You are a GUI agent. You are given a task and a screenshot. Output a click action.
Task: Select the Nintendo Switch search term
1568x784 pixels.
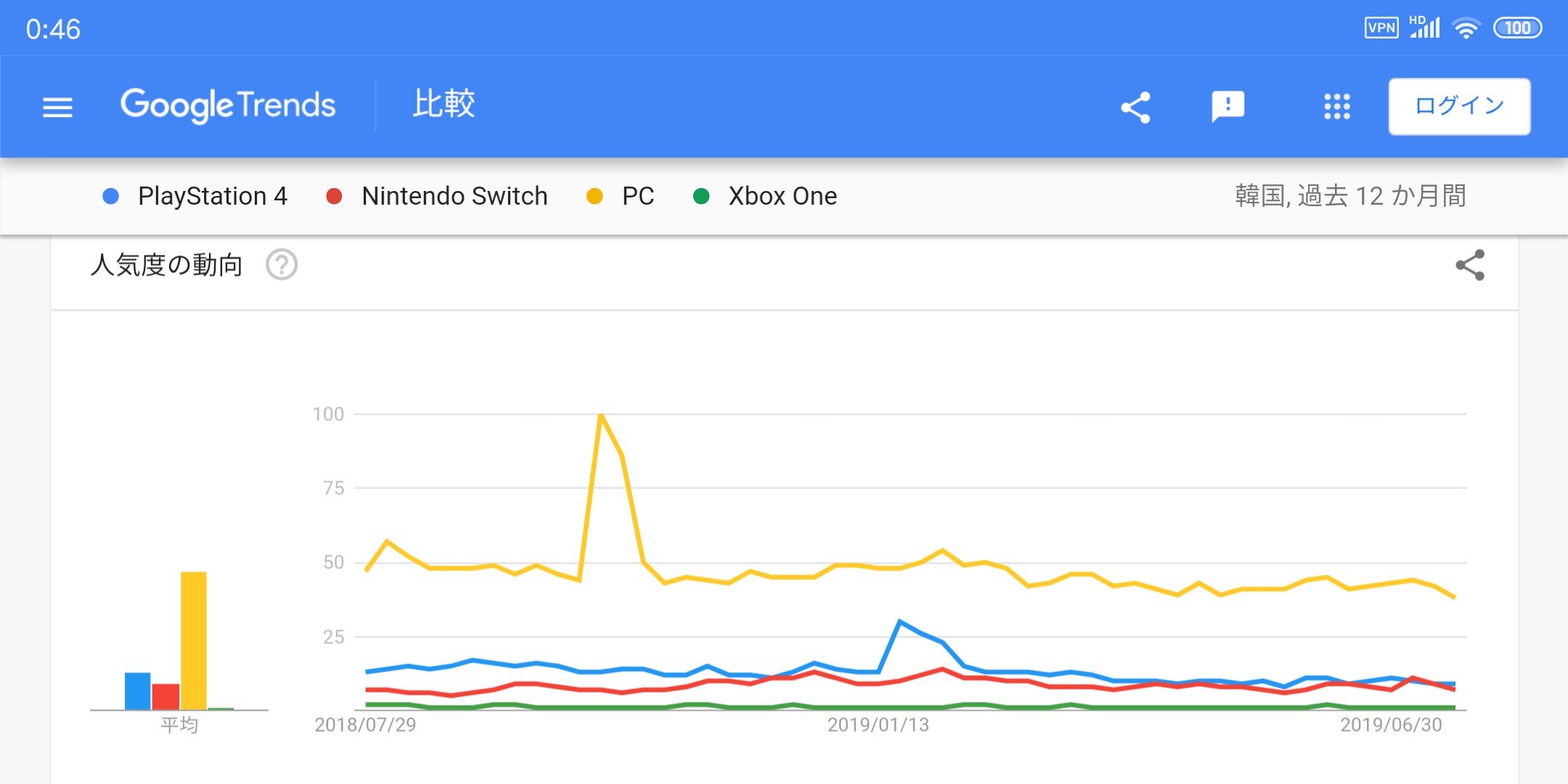point(454,196)
